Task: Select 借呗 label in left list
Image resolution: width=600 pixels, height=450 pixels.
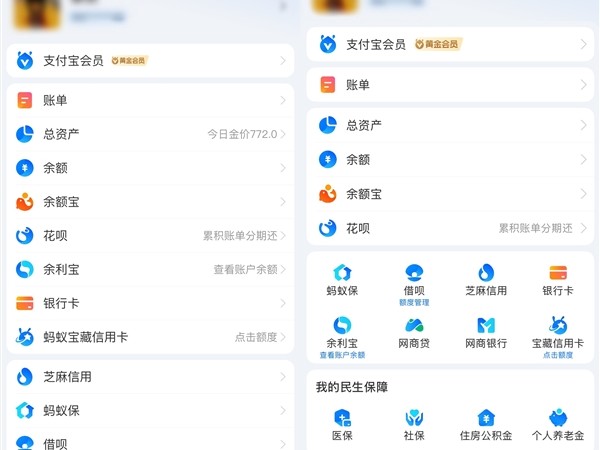Action: (55, 444)
